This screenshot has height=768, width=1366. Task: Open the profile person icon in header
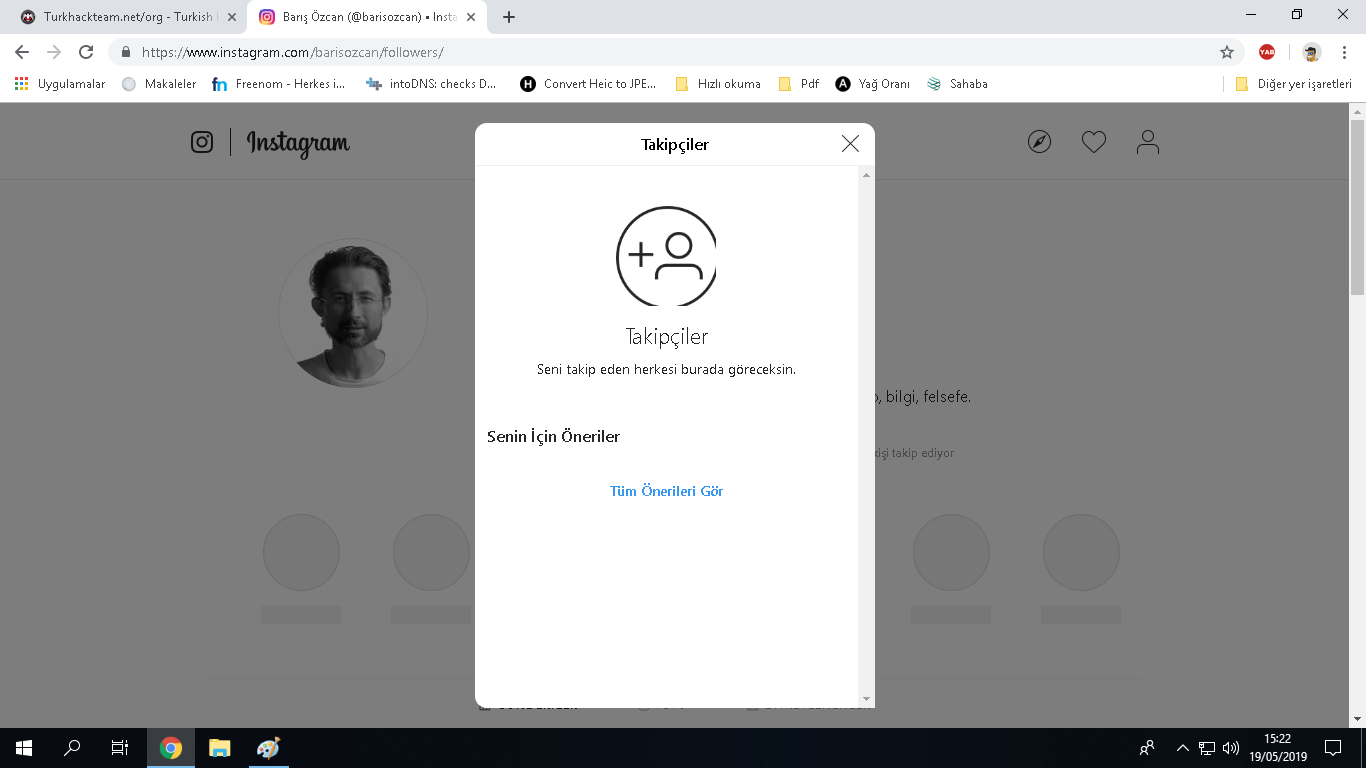click(x=1148, y=142)
